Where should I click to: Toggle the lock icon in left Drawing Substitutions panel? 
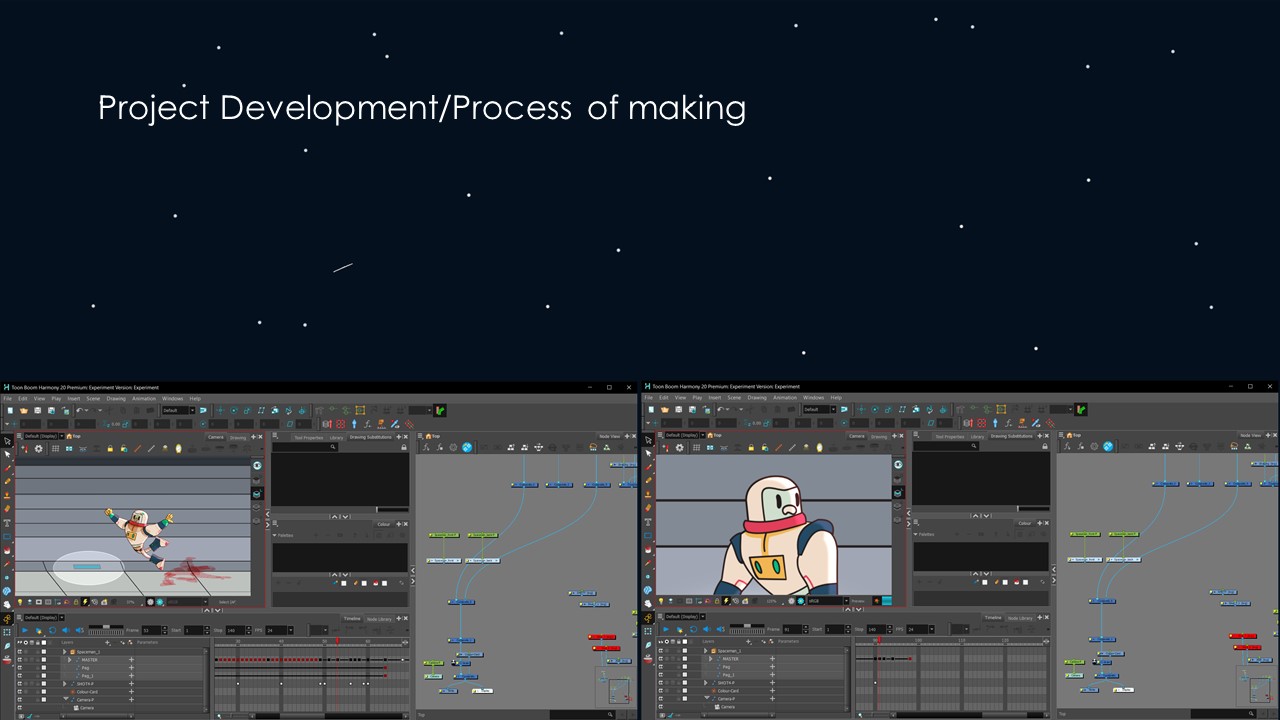pyautogui.click(x=404, y=447)
